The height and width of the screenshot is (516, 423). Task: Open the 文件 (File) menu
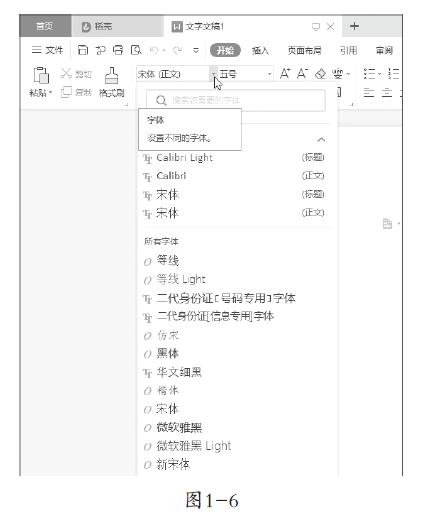pos(47,50)
